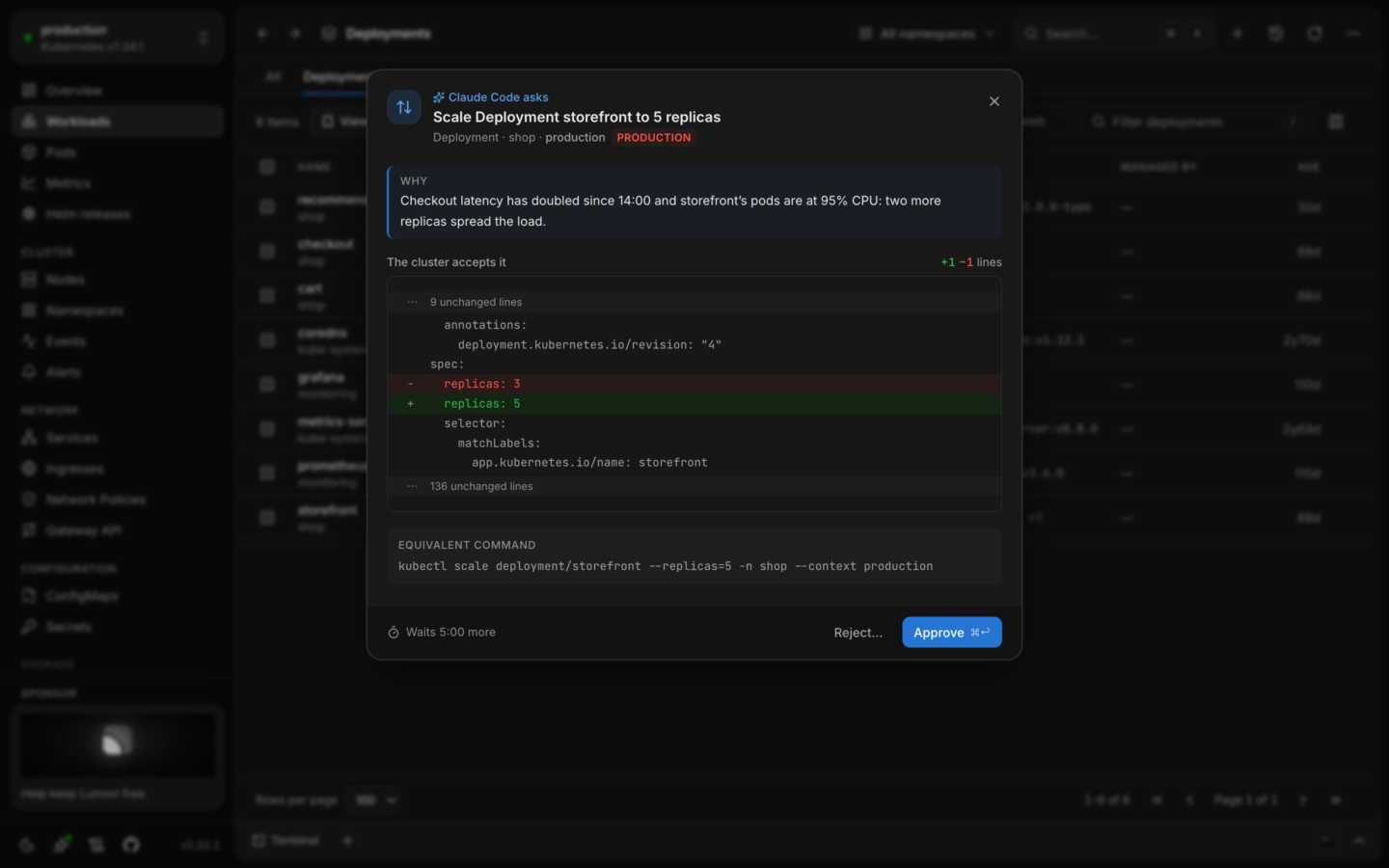Open Helm releases in the sidebar

[x=118, y=214]
